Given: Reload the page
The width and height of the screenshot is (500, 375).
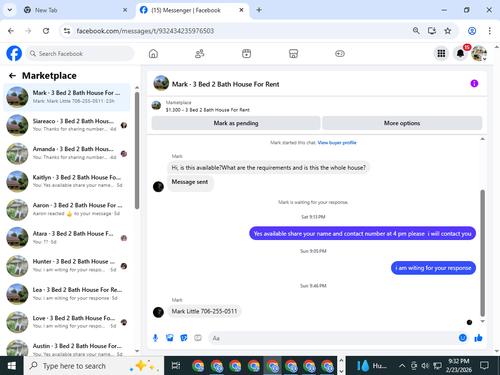Looking at the screenshot, I should pos(46,31).
